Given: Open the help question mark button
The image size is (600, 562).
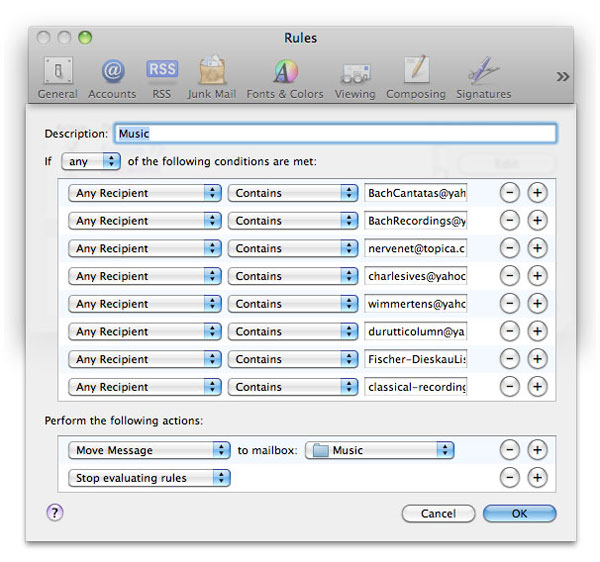Looking at the screenshot, I should coord(55,512).
